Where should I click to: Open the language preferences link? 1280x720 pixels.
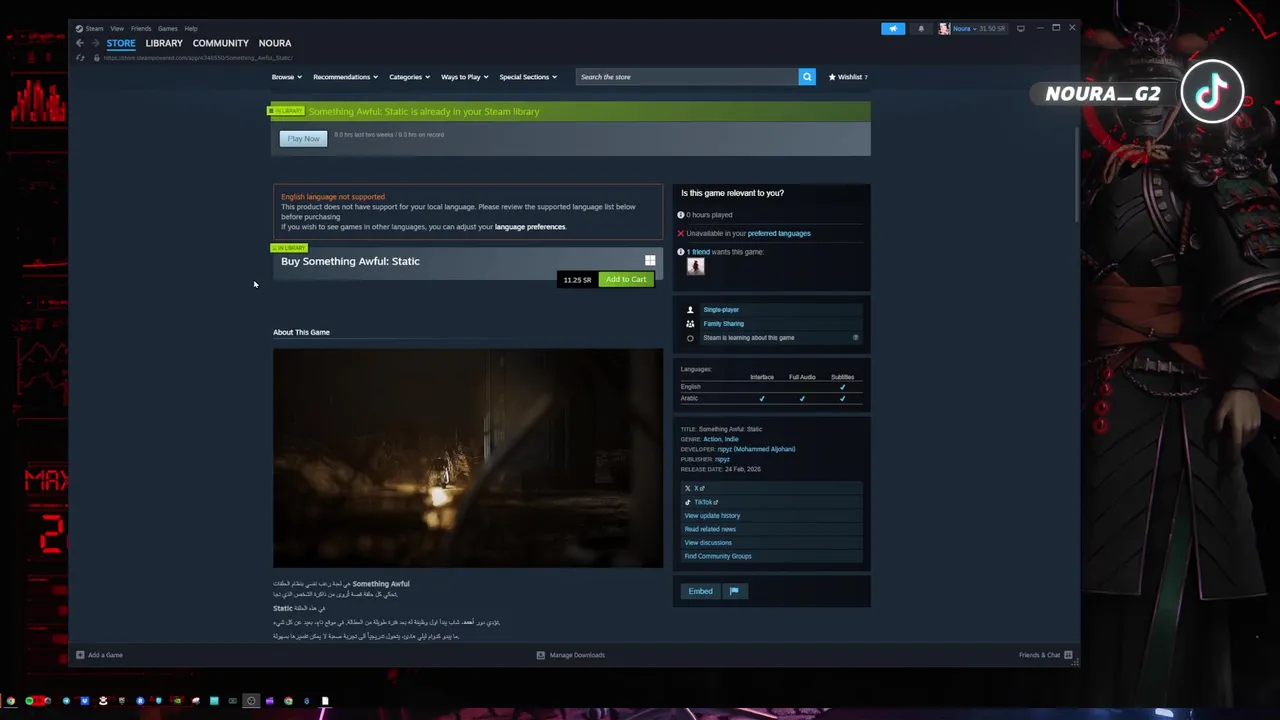point(530,227)
